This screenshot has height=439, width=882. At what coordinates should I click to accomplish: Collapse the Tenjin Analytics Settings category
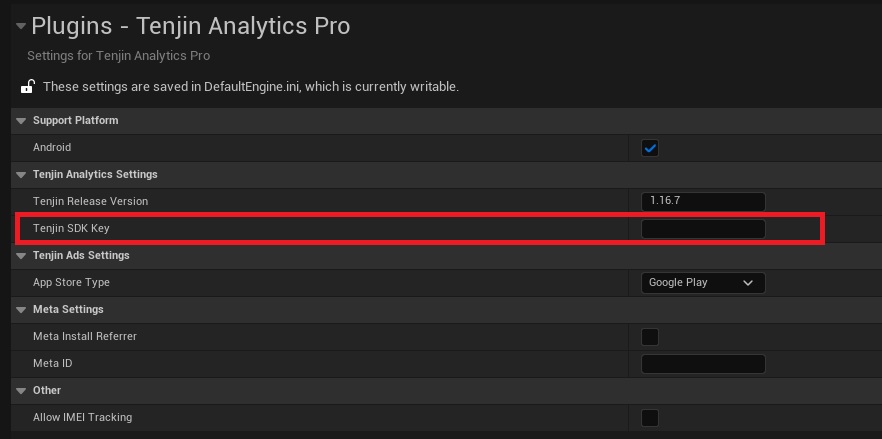(21, 174)
